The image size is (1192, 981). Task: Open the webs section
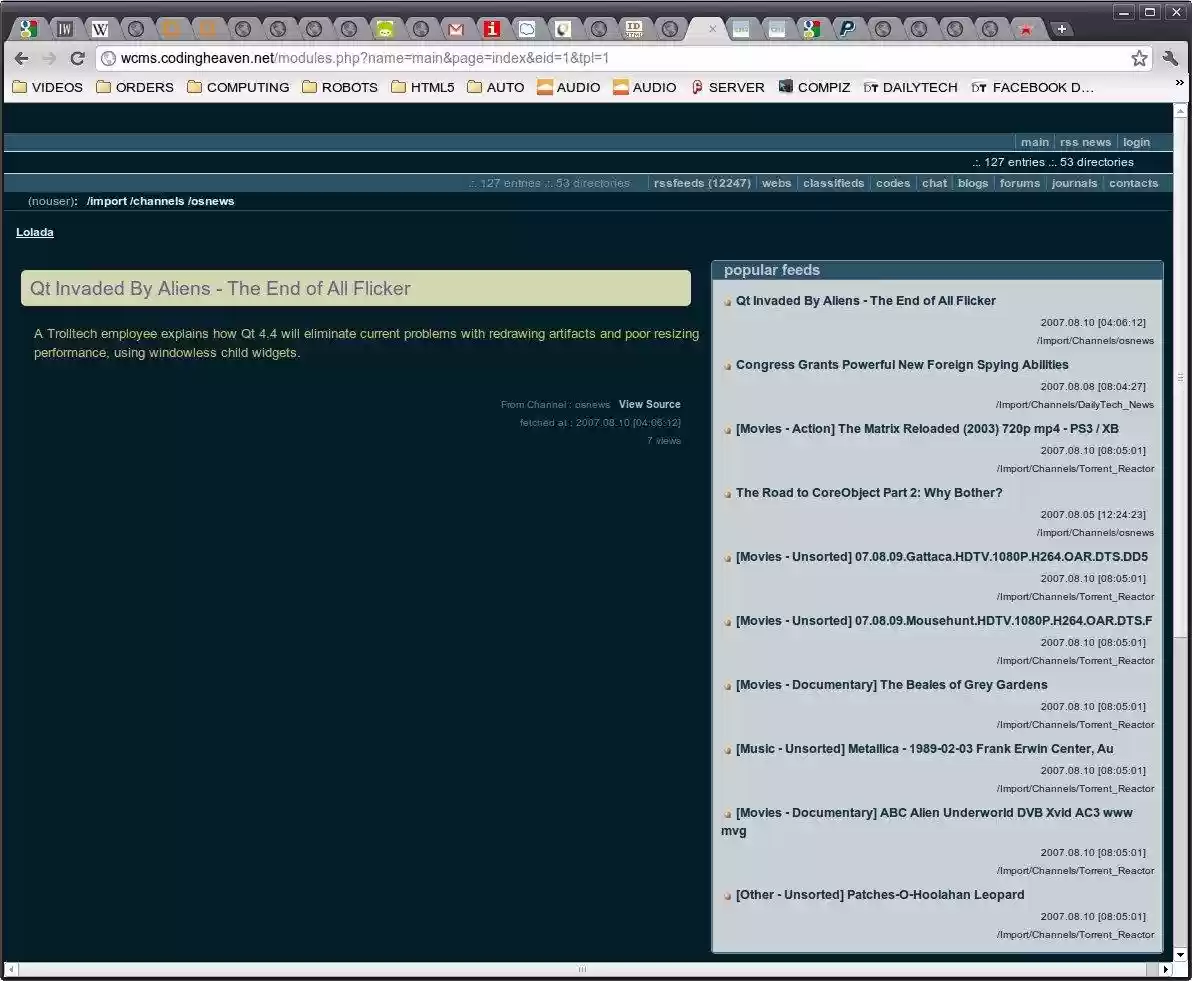(776, 183)
